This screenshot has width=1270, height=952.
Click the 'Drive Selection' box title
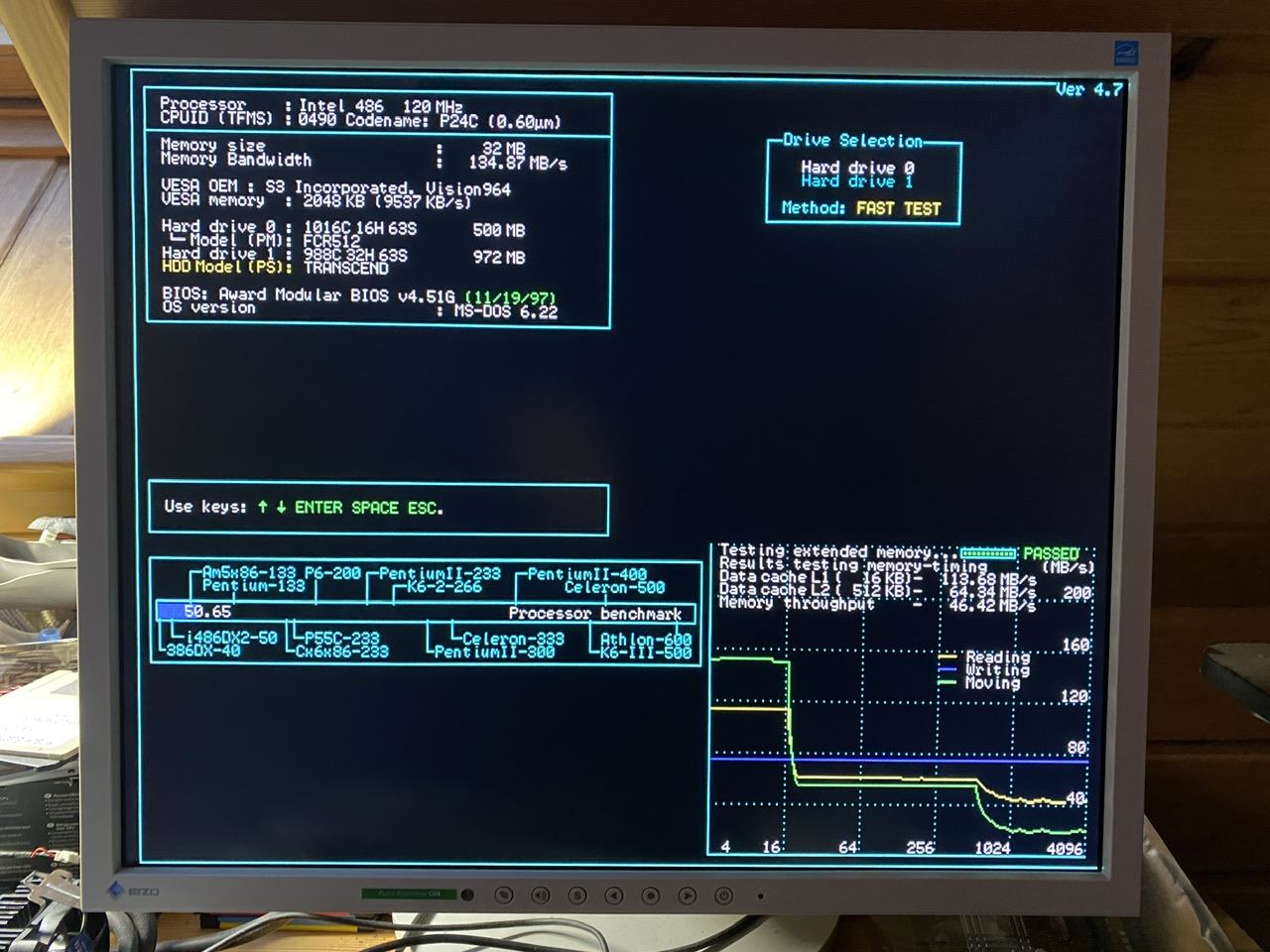852,140
